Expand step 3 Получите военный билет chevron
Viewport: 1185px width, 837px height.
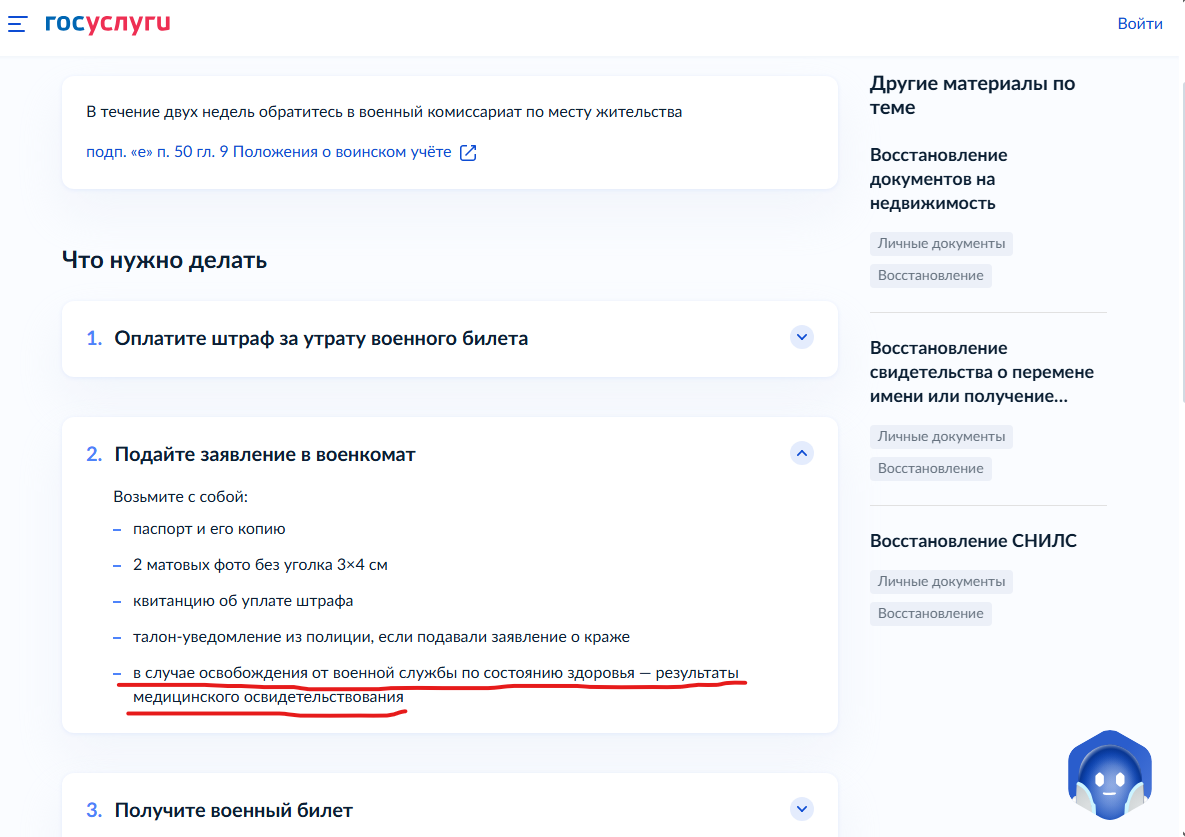[x=801, y=809]
